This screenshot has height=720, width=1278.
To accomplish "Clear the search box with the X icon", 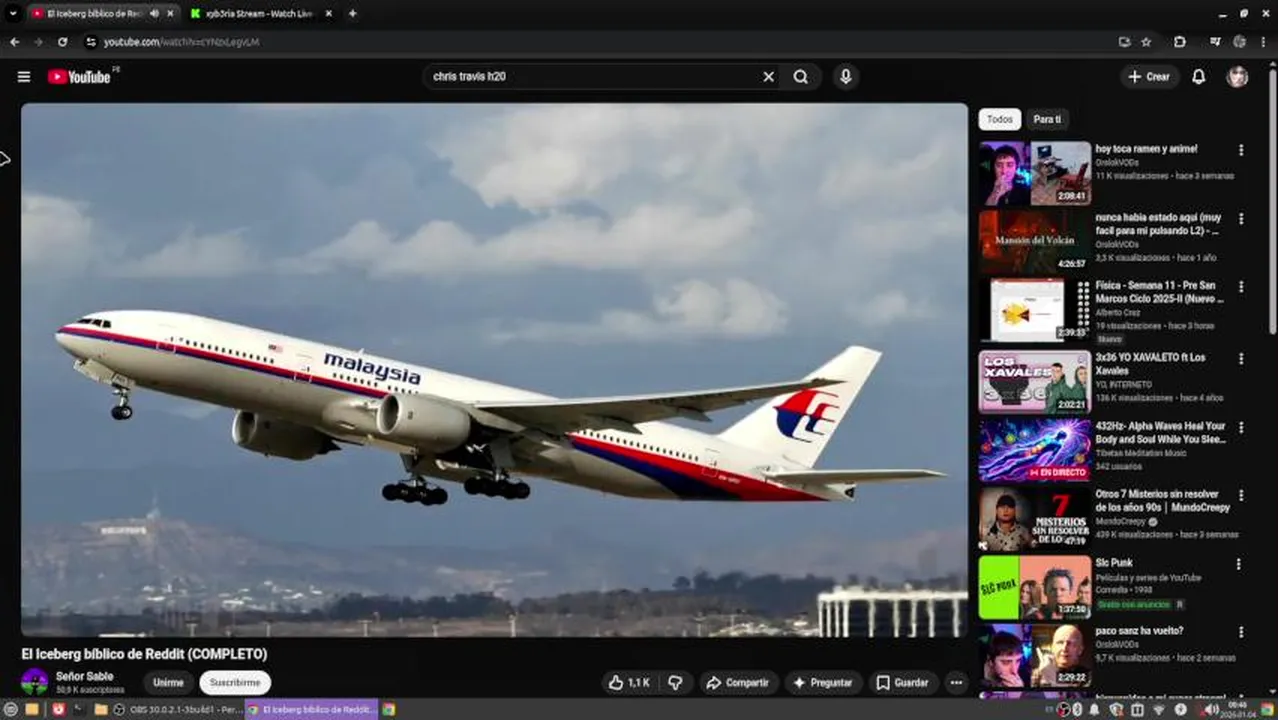I will pos(768,77).
